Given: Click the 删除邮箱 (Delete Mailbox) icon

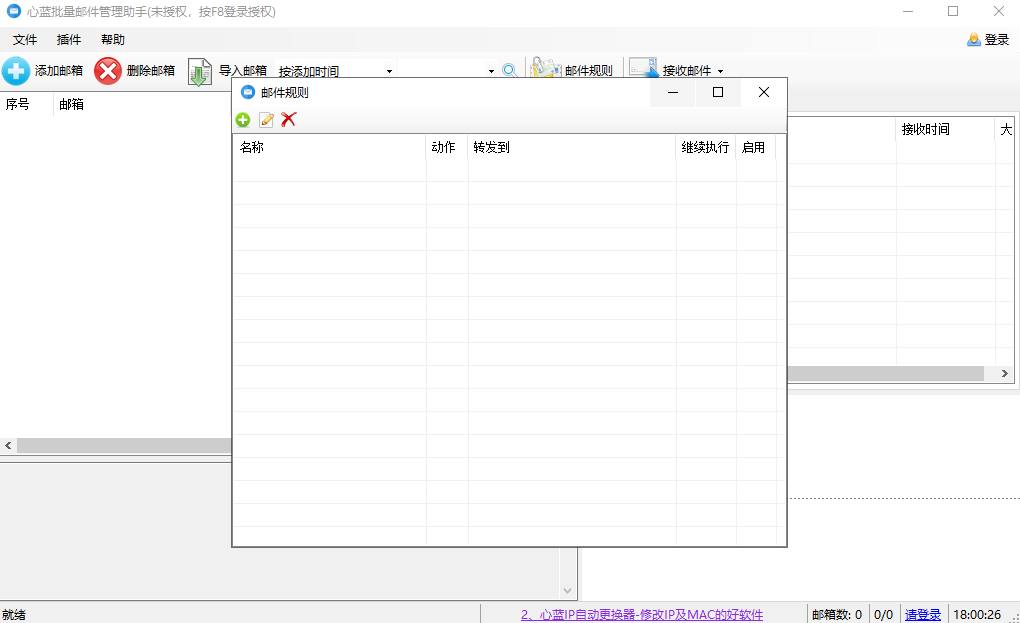Looking at the screenshot, I should coord(108,70).
